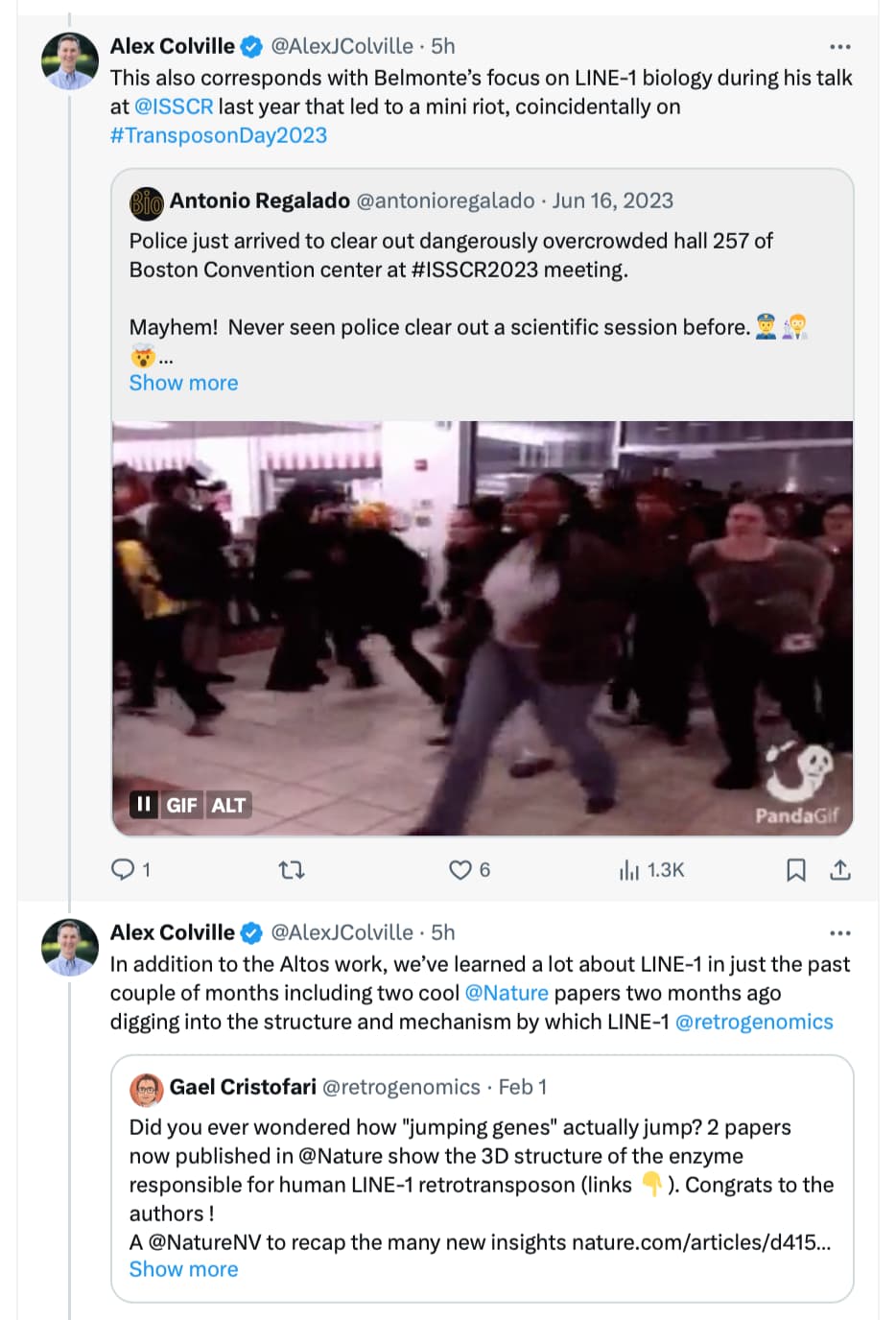Open the #TransposonDay2023 hashtag

pyautogui.click(x=219, y=135)
